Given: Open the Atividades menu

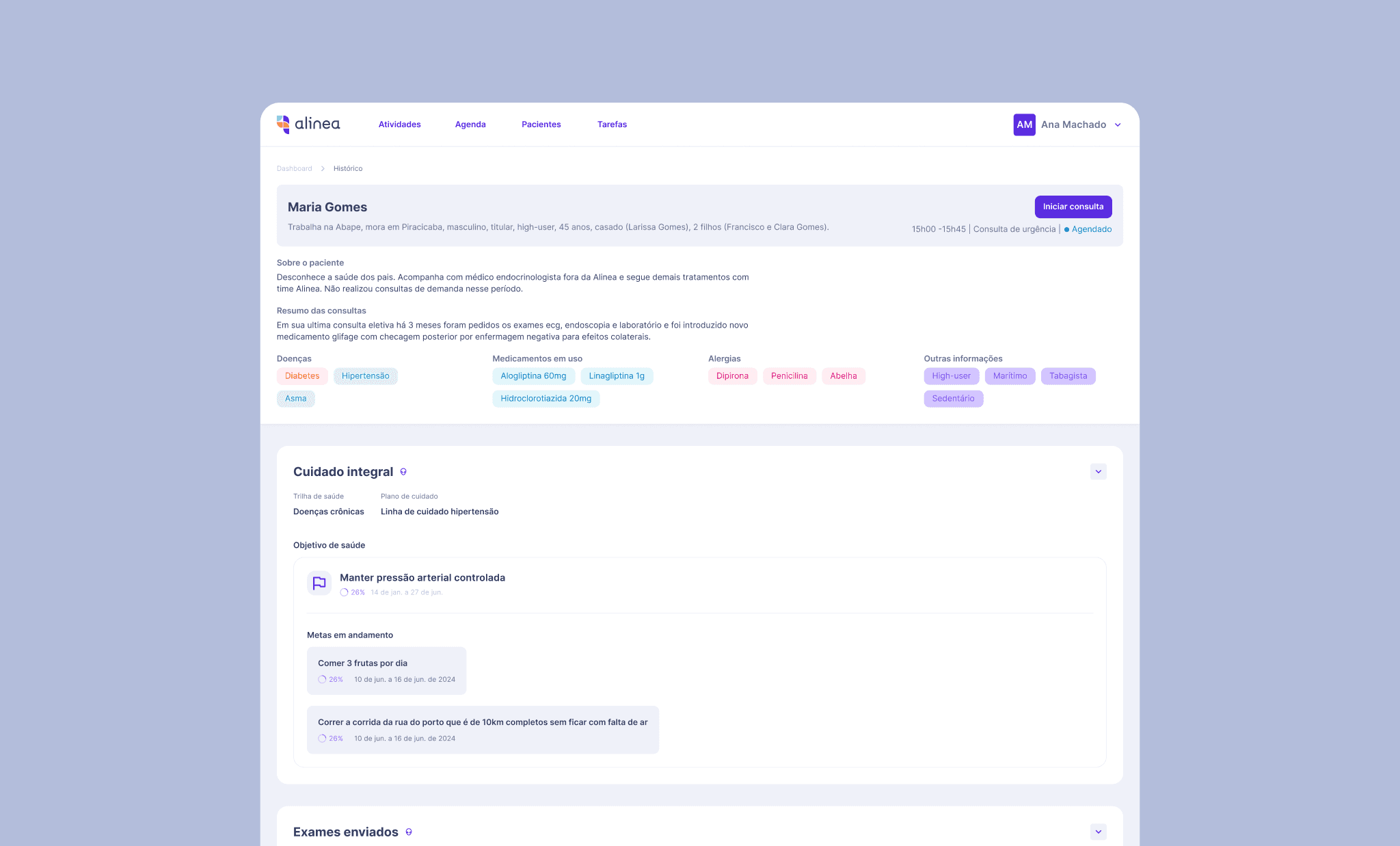Looking at the screenshot, I should pos(399,124).
